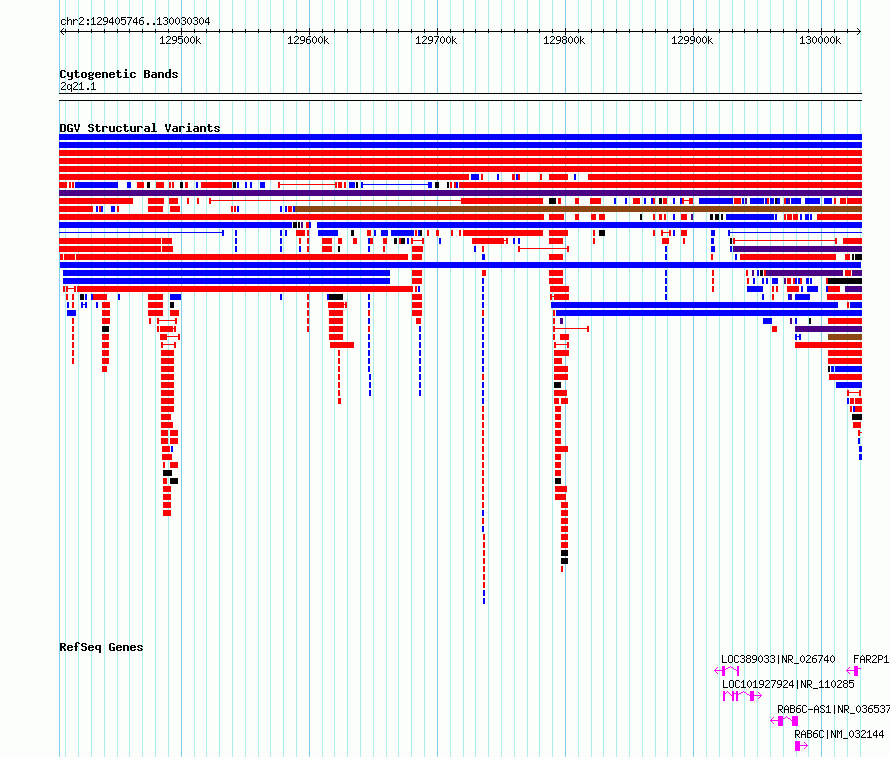
Task: Click the 129800k ruler label
Action: 564,40
